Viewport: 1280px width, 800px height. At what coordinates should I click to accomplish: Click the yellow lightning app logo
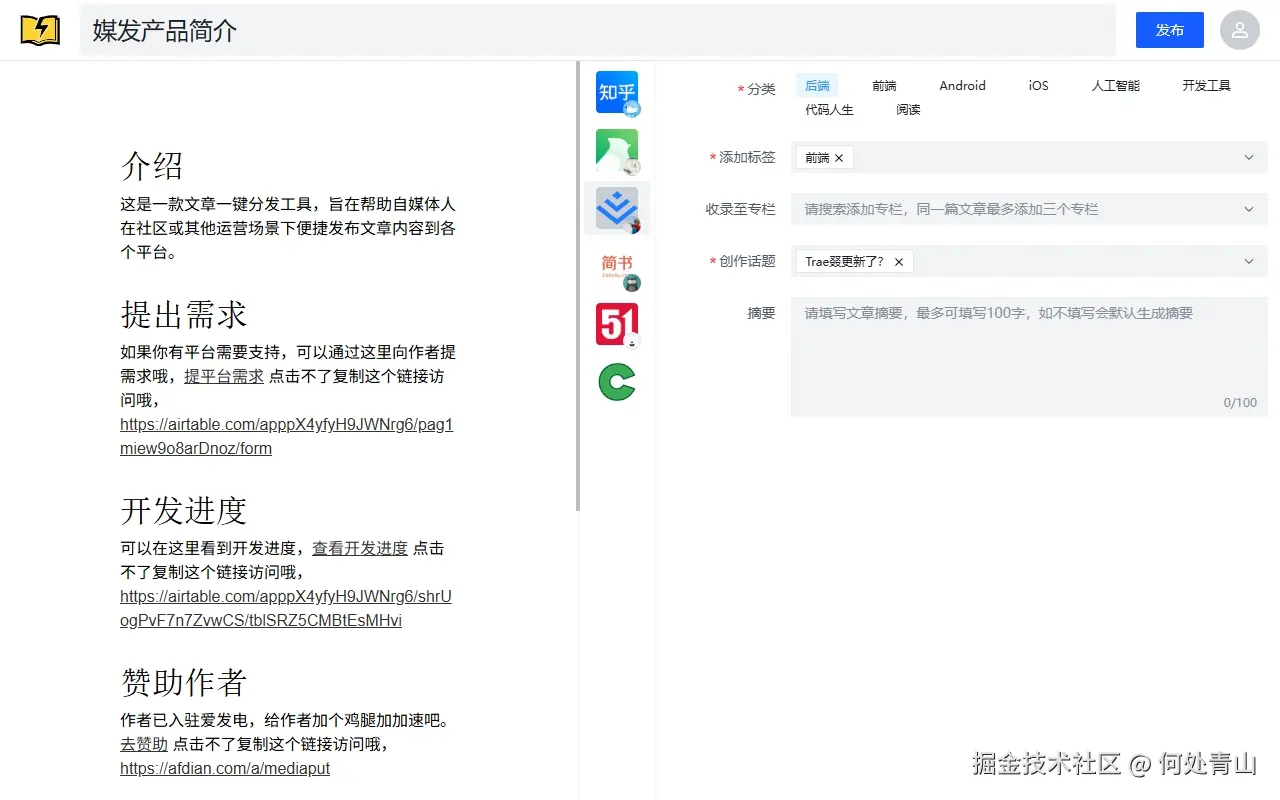38,29
